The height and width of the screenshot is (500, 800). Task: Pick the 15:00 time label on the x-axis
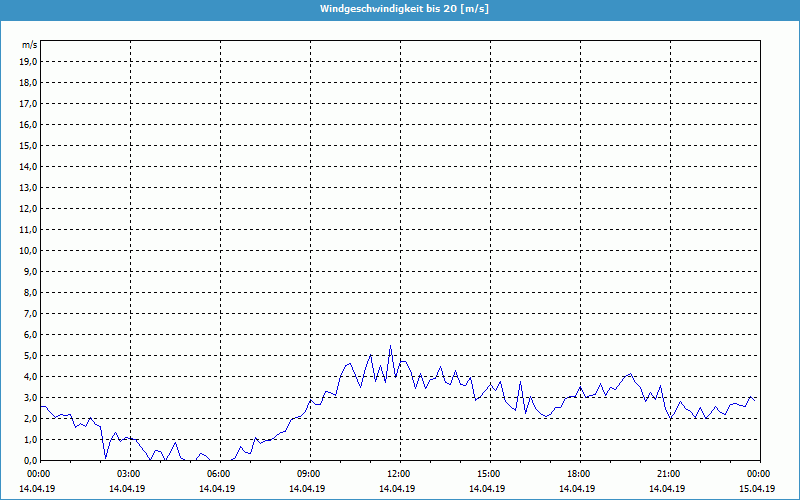coord(487,474)
